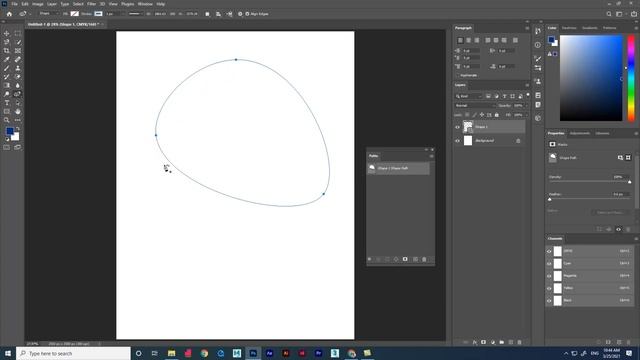The height and width of the screenshot is (360, 640).
Task: Toggle the Align Edges checkbox
Action: (x=247, y=14)
